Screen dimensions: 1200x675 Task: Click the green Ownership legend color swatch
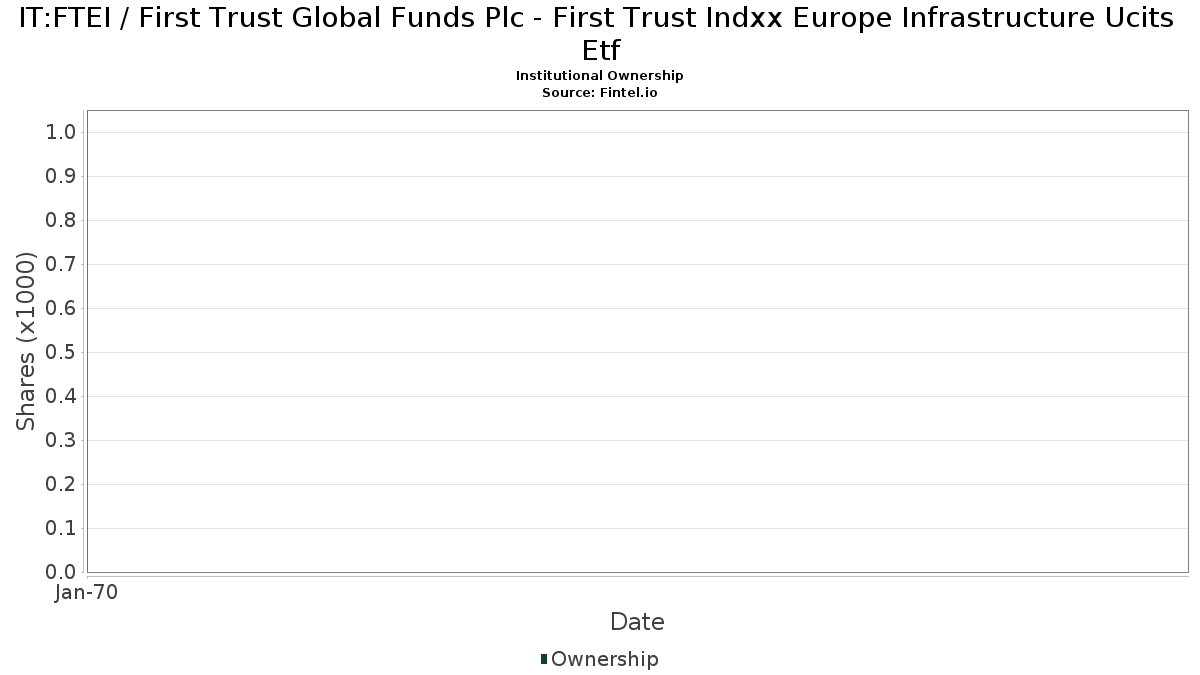coord(544,659)
